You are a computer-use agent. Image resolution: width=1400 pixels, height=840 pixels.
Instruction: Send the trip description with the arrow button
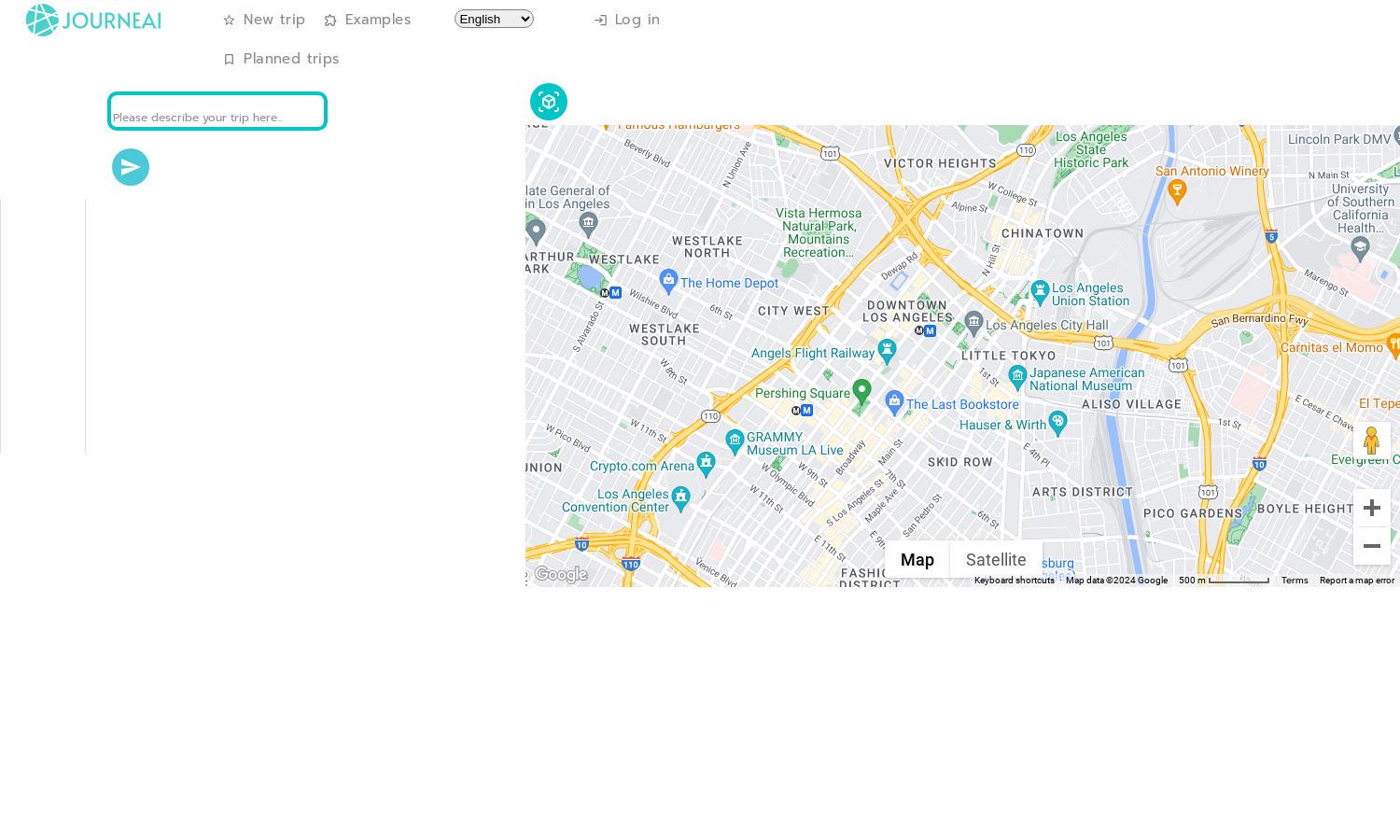(131, 167)
